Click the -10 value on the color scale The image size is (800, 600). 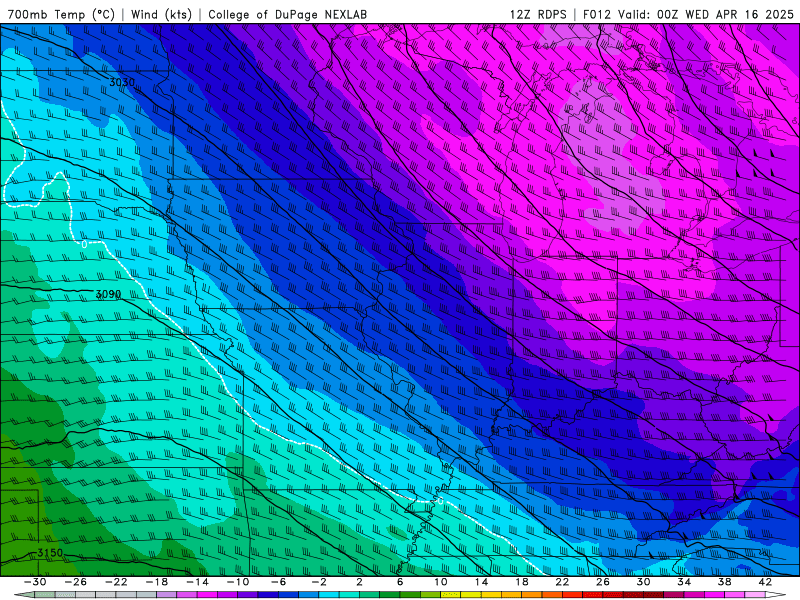[238, 582]
